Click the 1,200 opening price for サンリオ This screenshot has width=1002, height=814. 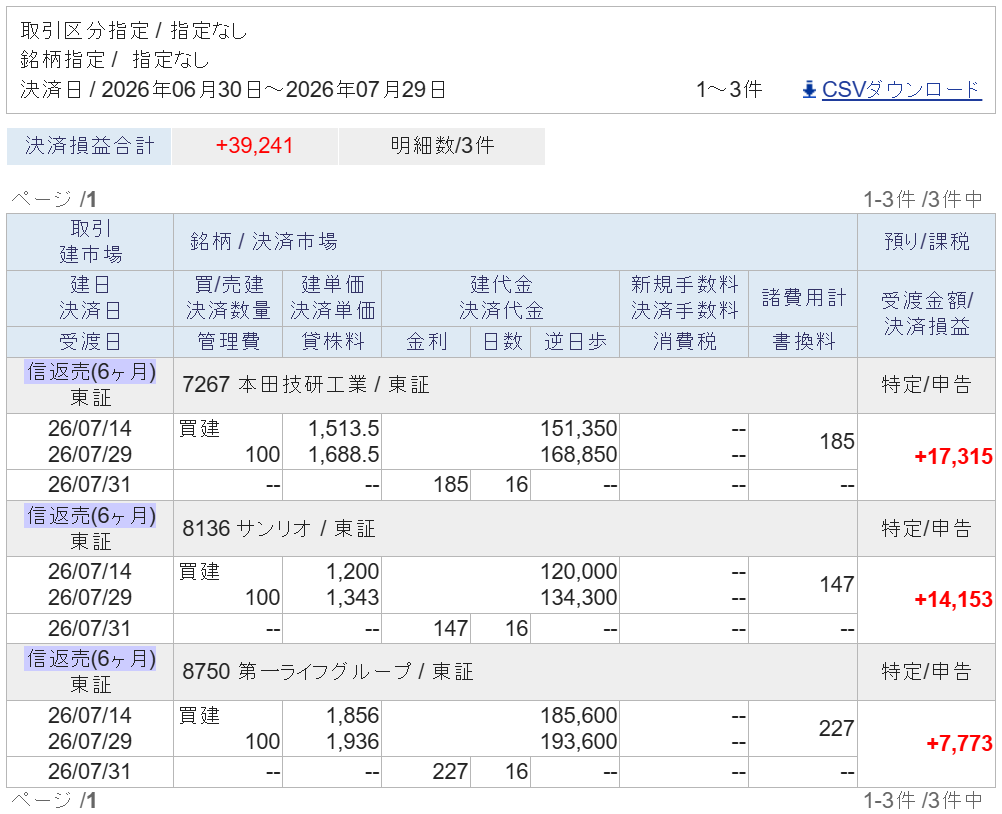353,571
